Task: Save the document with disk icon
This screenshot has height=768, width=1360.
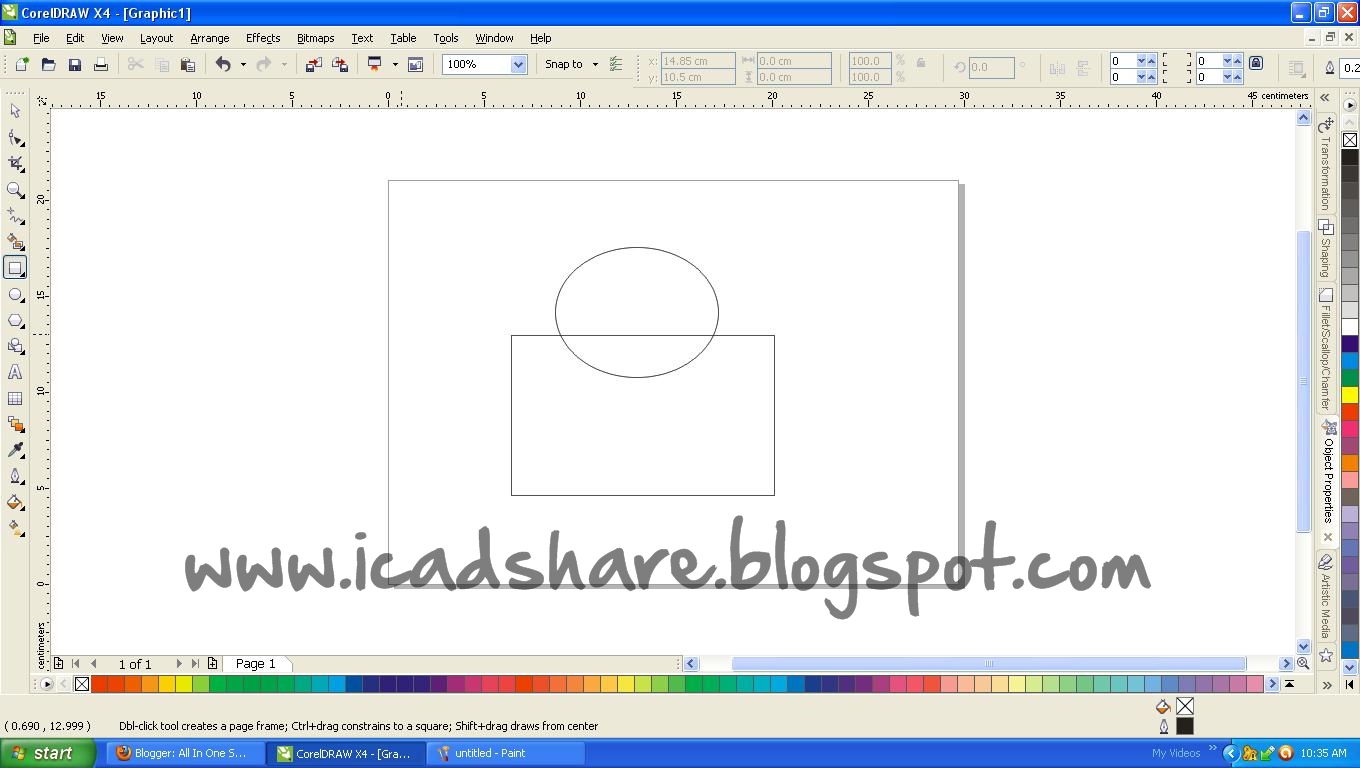Action: coord(74,64)
